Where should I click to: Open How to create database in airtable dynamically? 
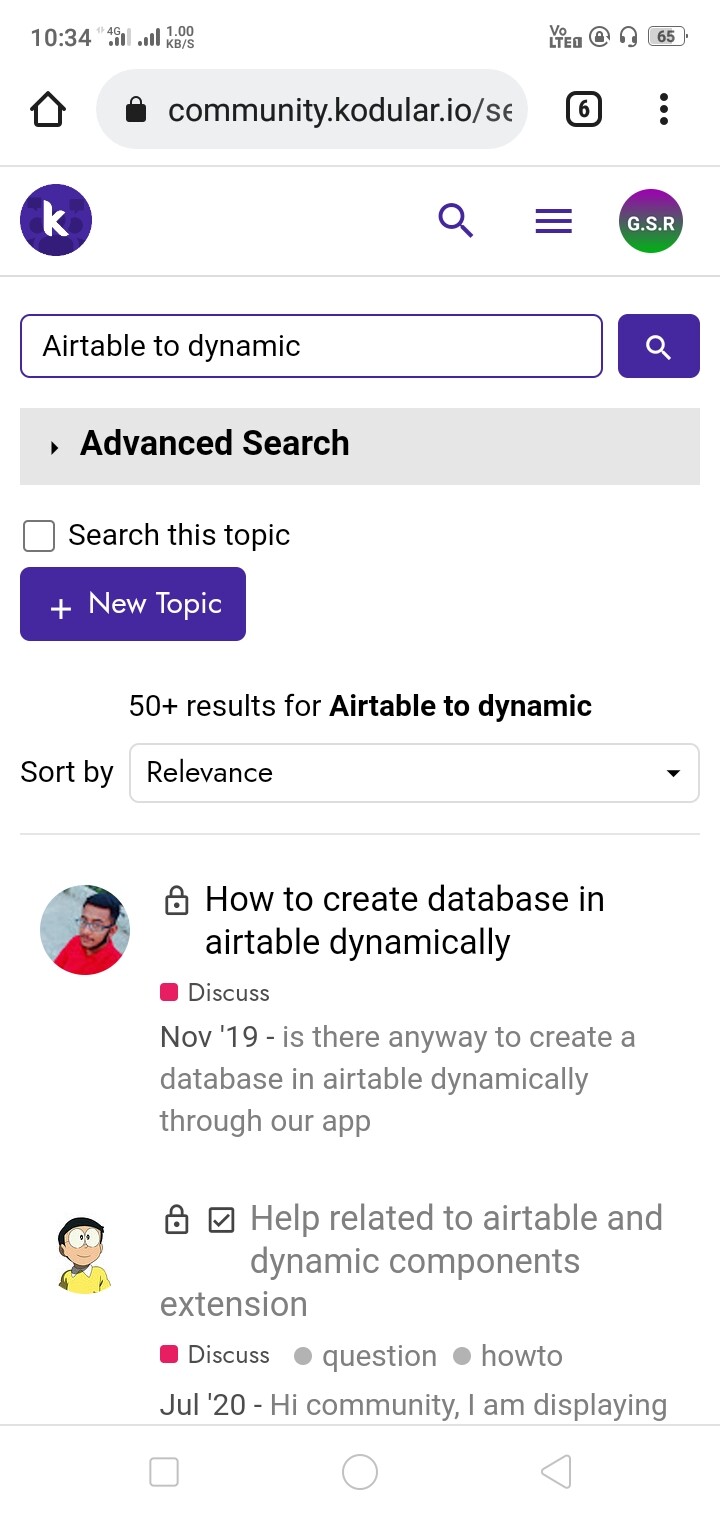(x=405, y=920)
